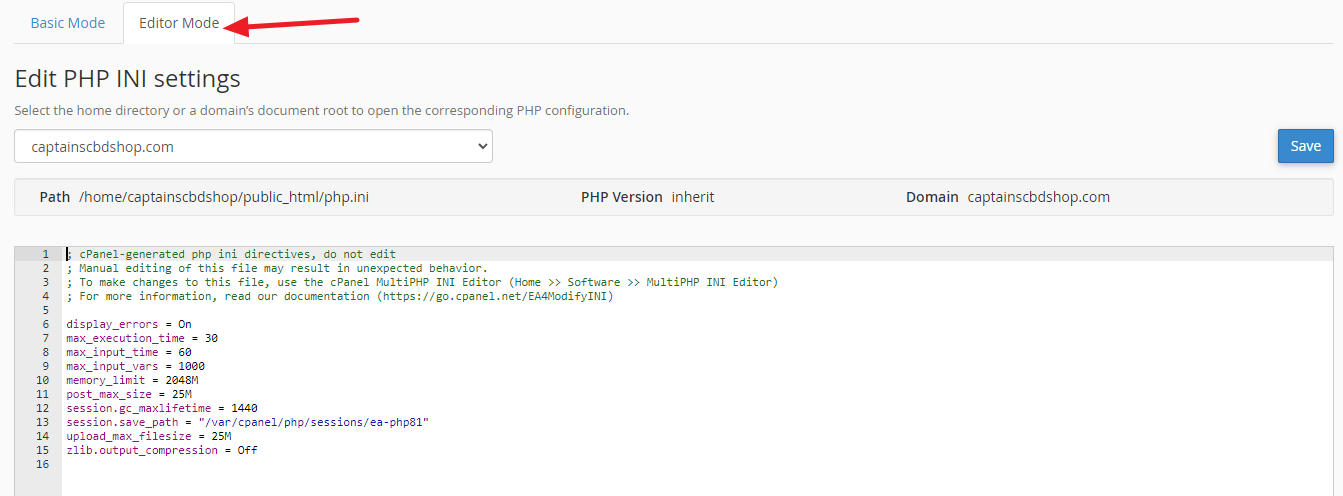The height and width of the screenshot is (496, 1343).
Task: Click the max_input_vars = 1000 line
Action: pos(135,366)
